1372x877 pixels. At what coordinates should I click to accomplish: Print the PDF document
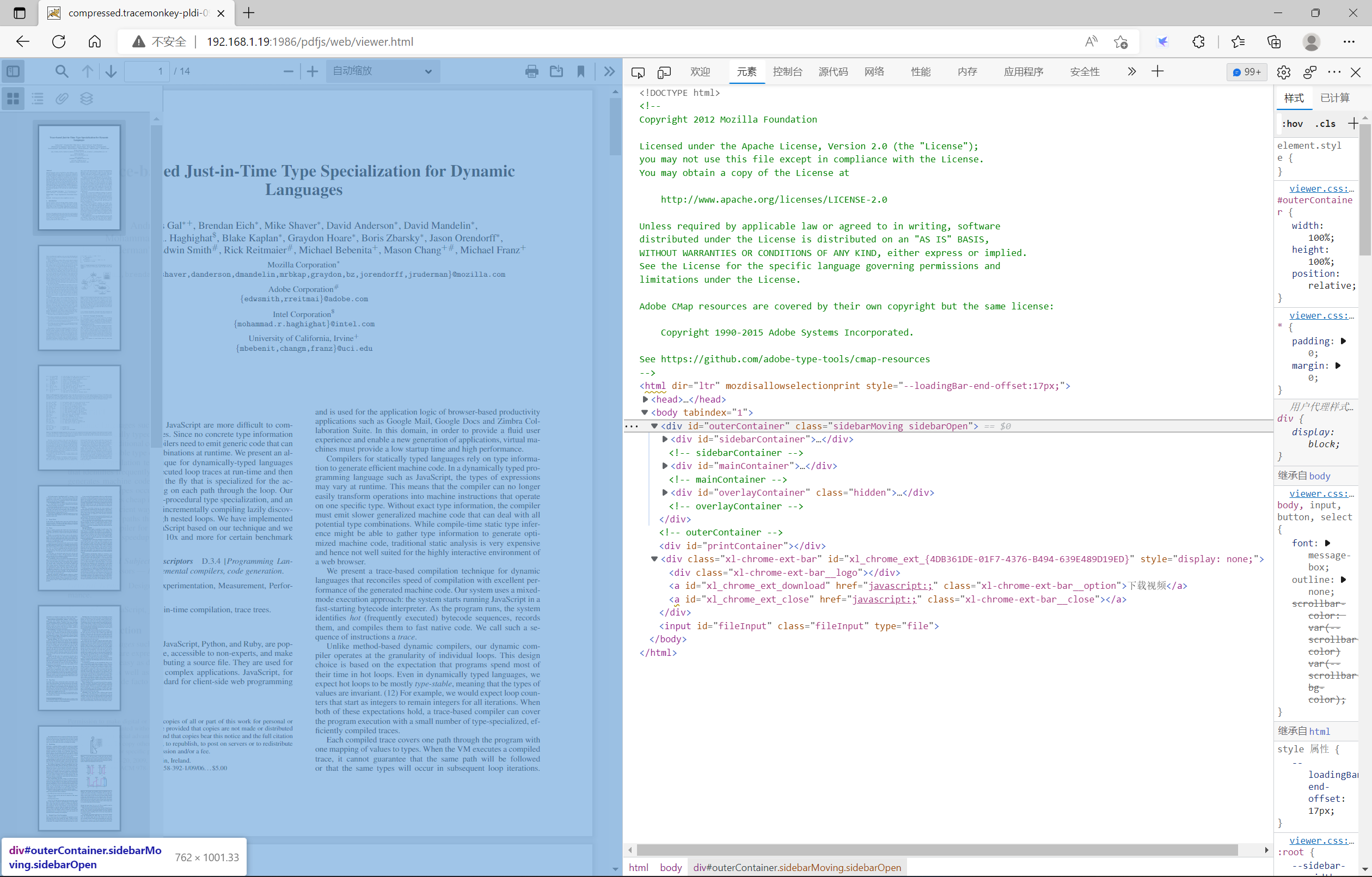(531, 71)
